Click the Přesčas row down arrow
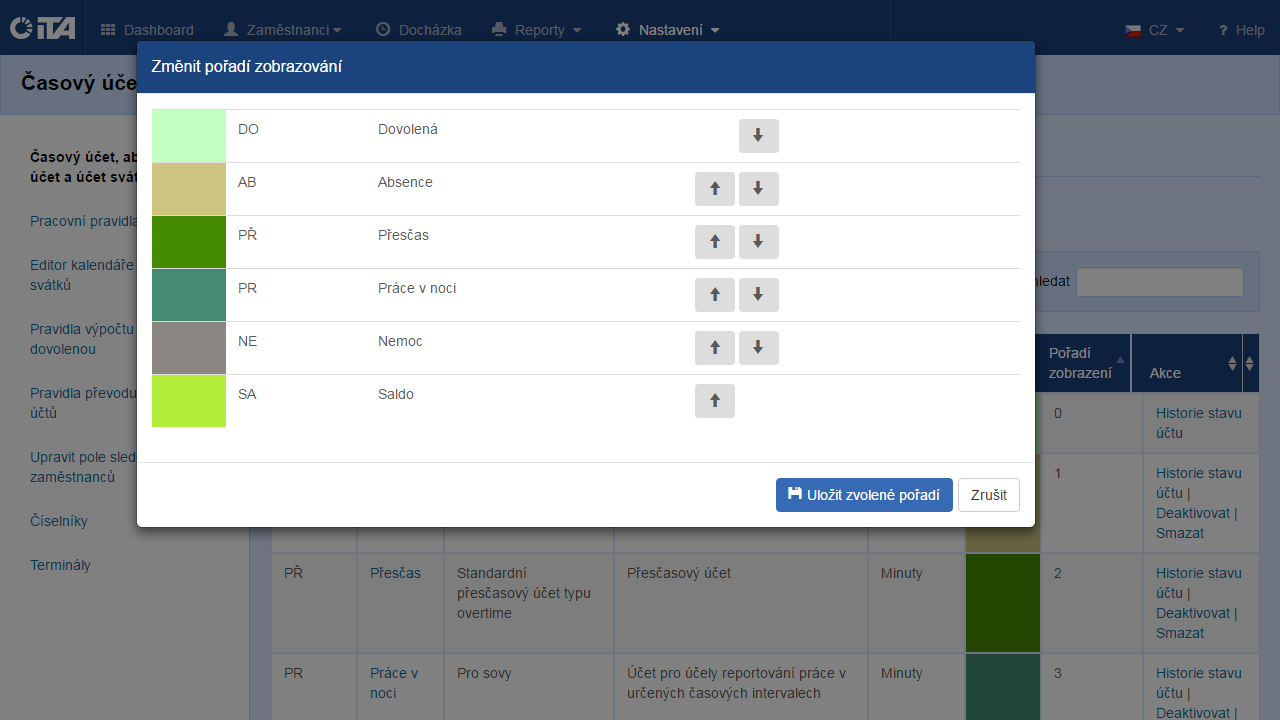1280x720 pixels. coord(758,242)
